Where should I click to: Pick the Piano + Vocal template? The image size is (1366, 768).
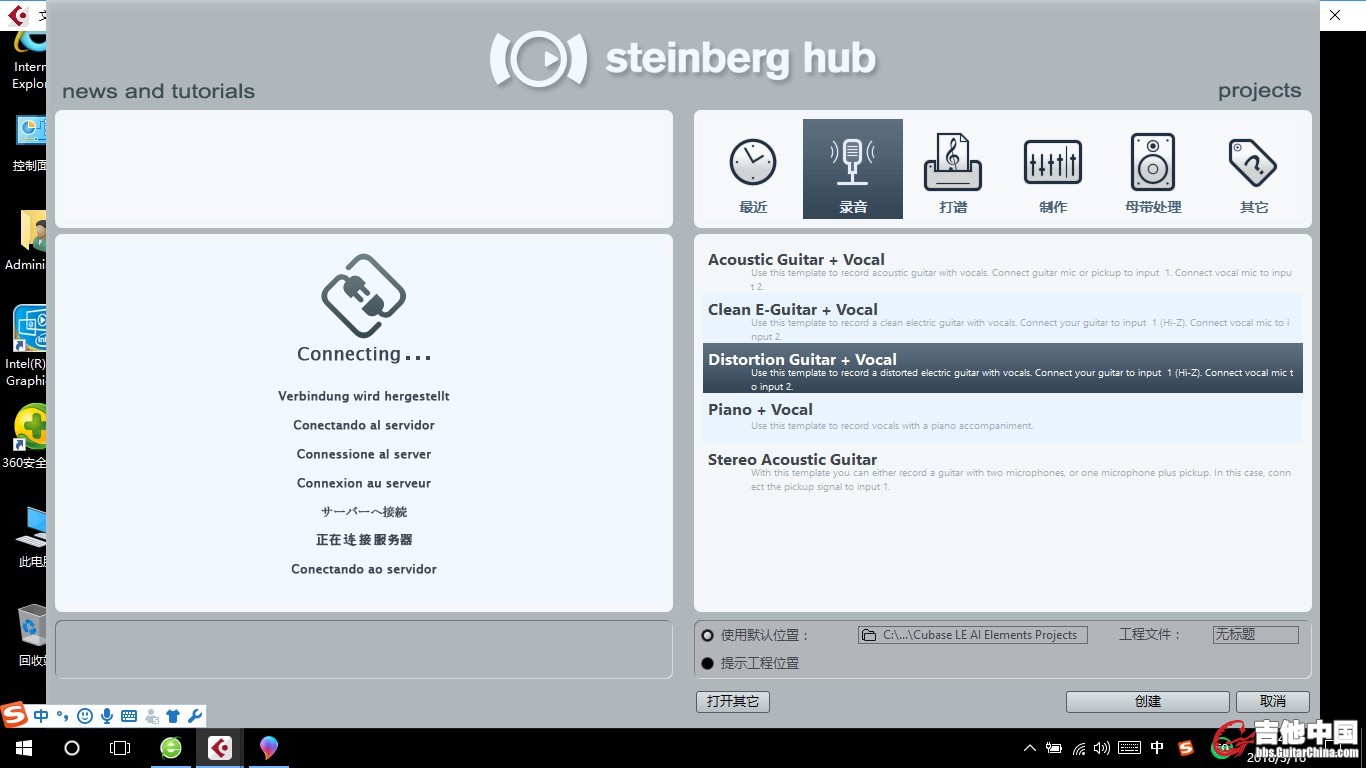(x=1003, y=418)
